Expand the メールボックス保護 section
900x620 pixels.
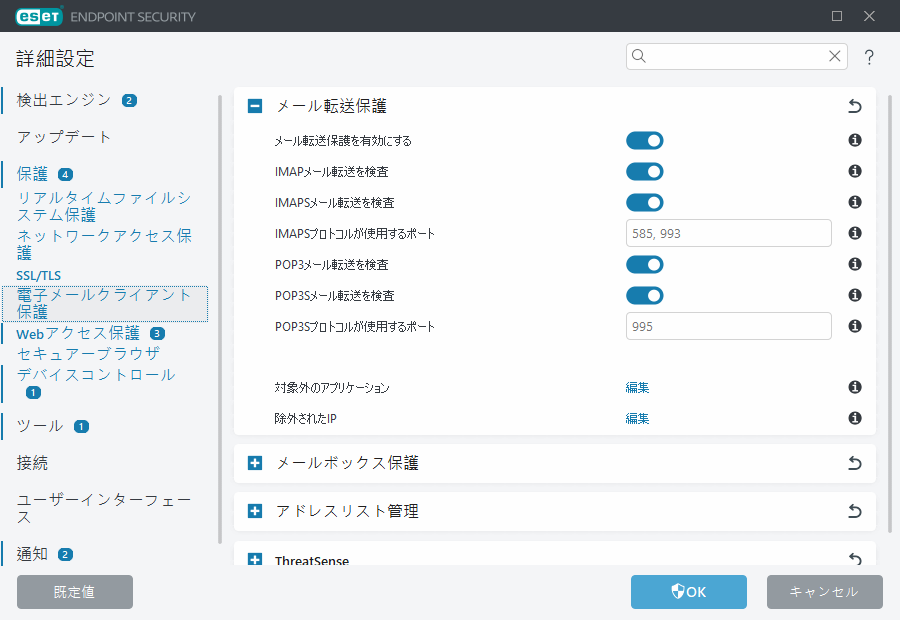tap(255, 463)
